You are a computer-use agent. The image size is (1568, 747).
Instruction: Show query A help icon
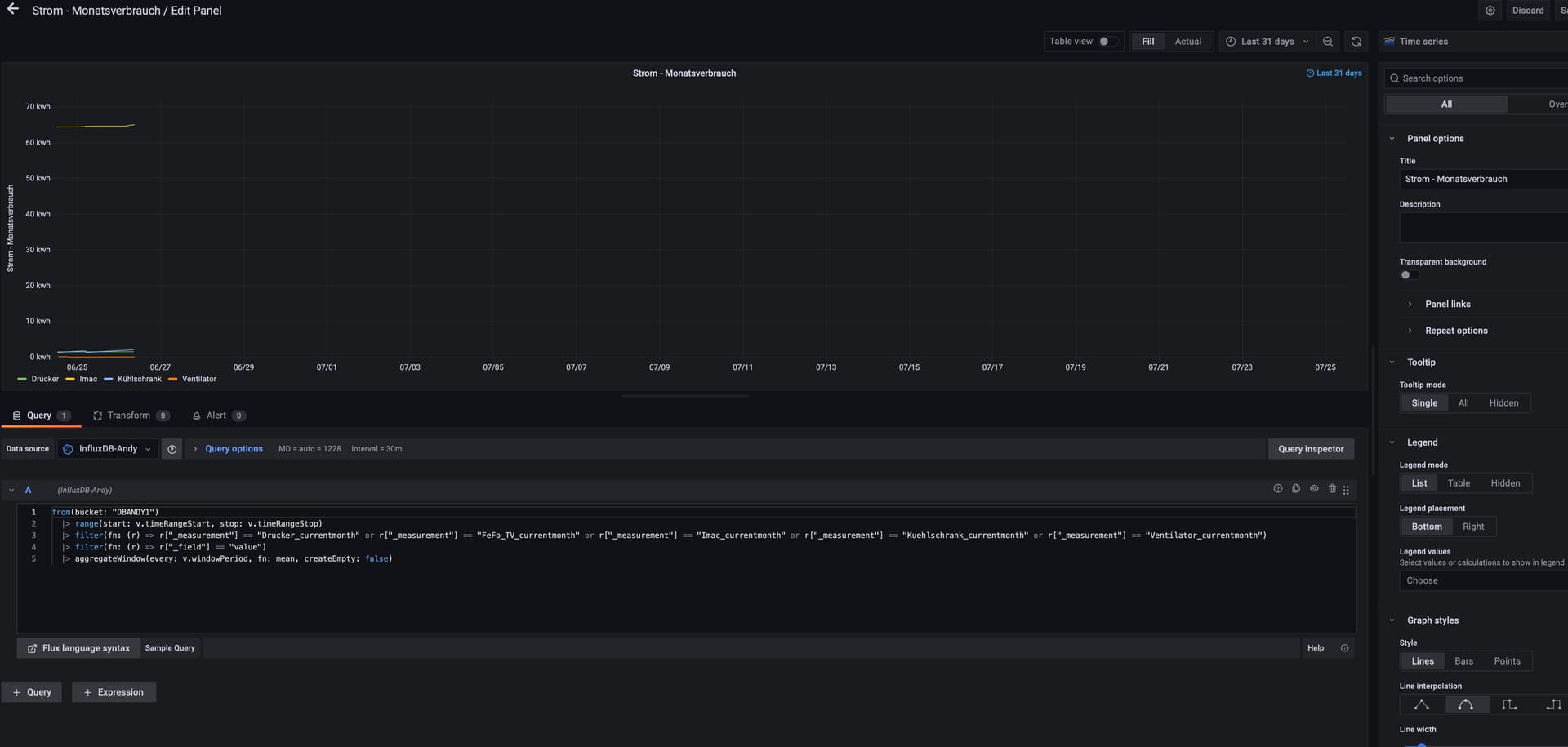point(1278,489)
